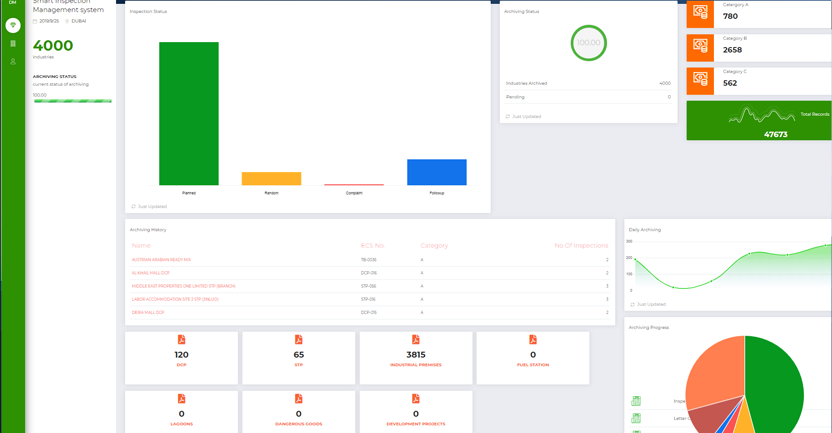The image size is (832, 433).
Task: Click the Total Records sparkline graphic
Action: tap(762, 115)
